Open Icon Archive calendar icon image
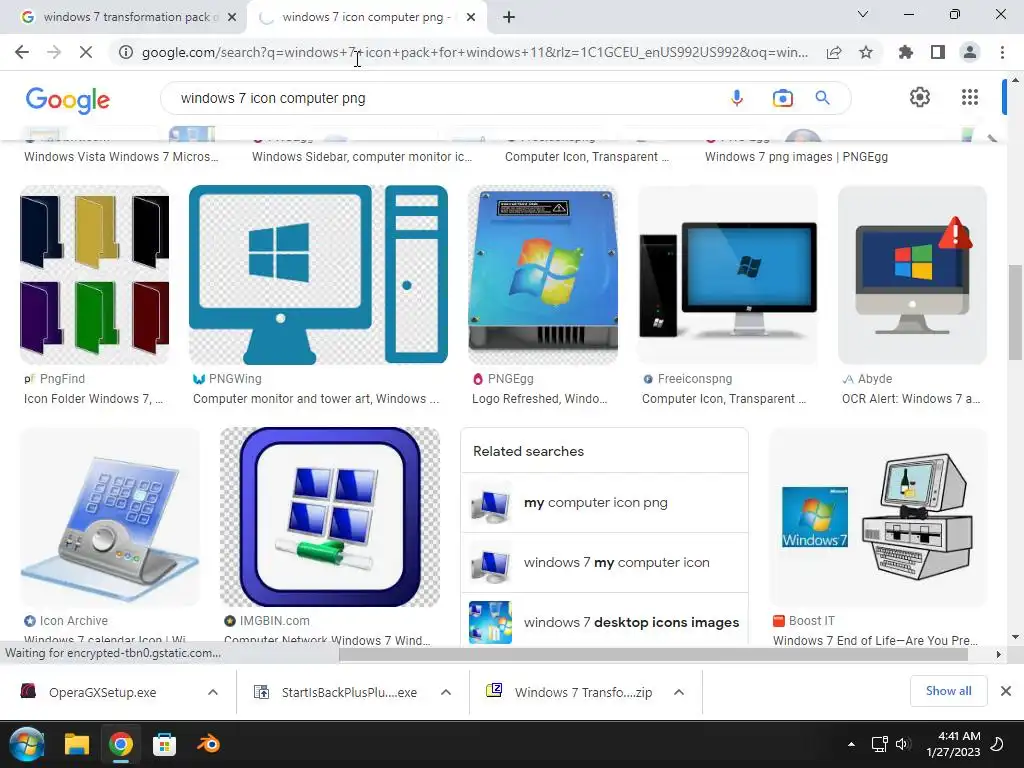 point(110,517)
